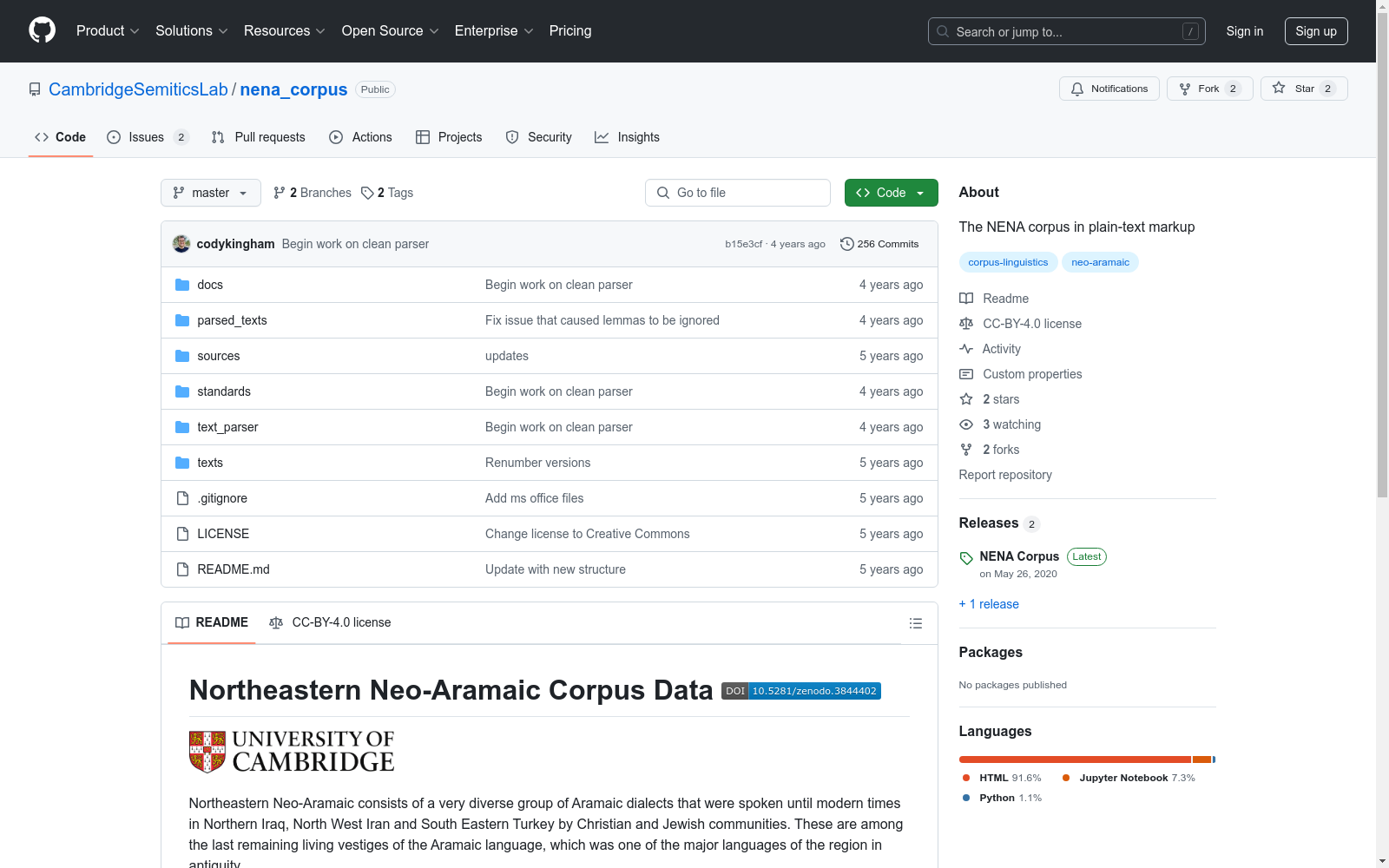
Task: Expand the Product menu
Action: 108,31
